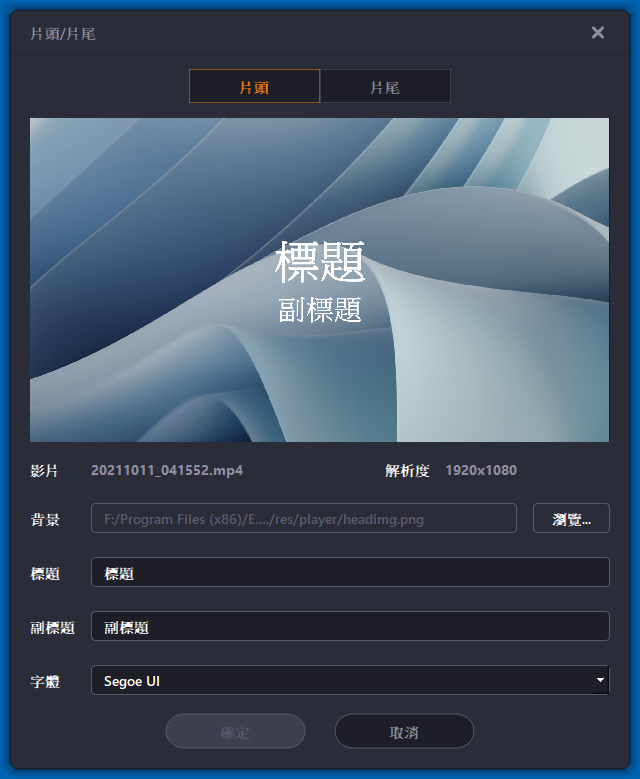Screen dimensions: 640x779
Task: Select the large 標題 text in preview
Action: (x=320, y=262)
